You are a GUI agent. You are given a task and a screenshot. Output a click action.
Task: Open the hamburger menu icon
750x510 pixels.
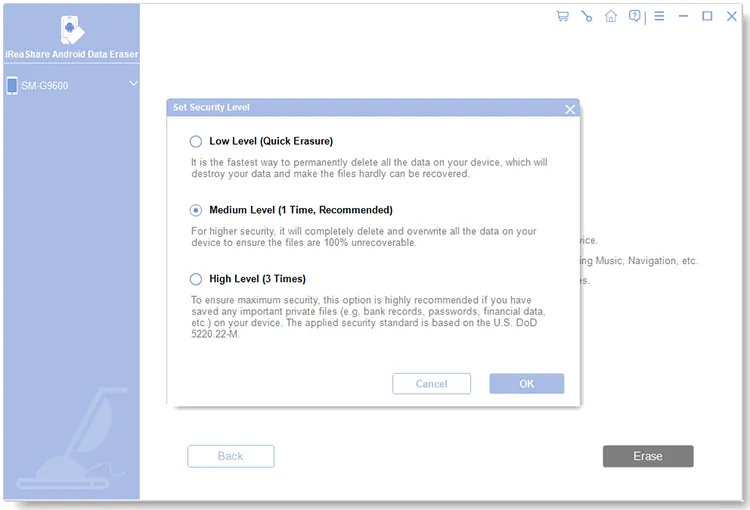pyautogui.click(x=659, y=16)
